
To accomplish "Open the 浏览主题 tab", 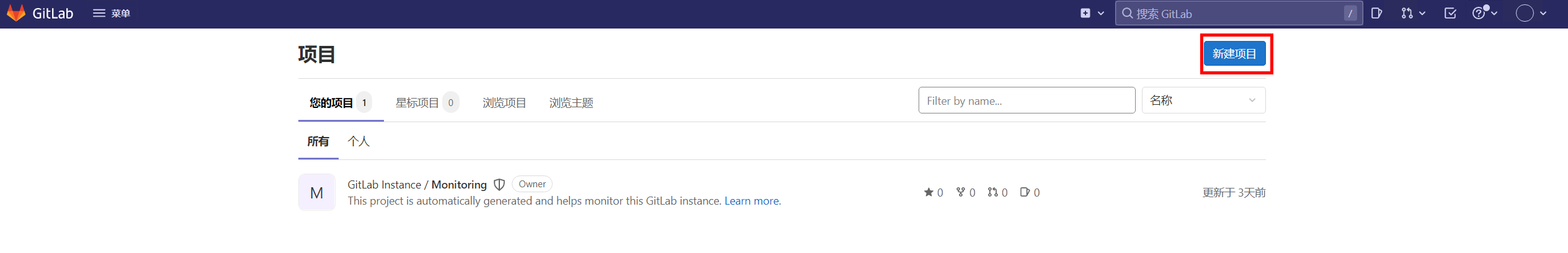I will (571, 103).
